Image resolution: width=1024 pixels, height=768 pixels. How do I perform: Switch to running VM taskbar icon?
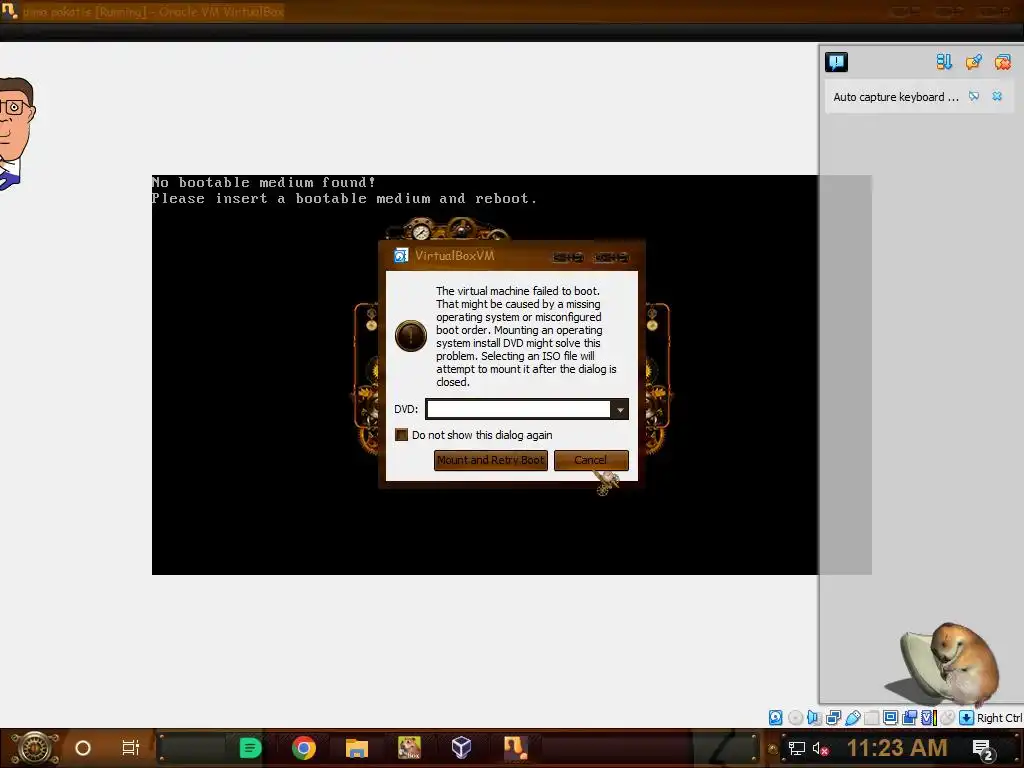click(x=515, y=748)
